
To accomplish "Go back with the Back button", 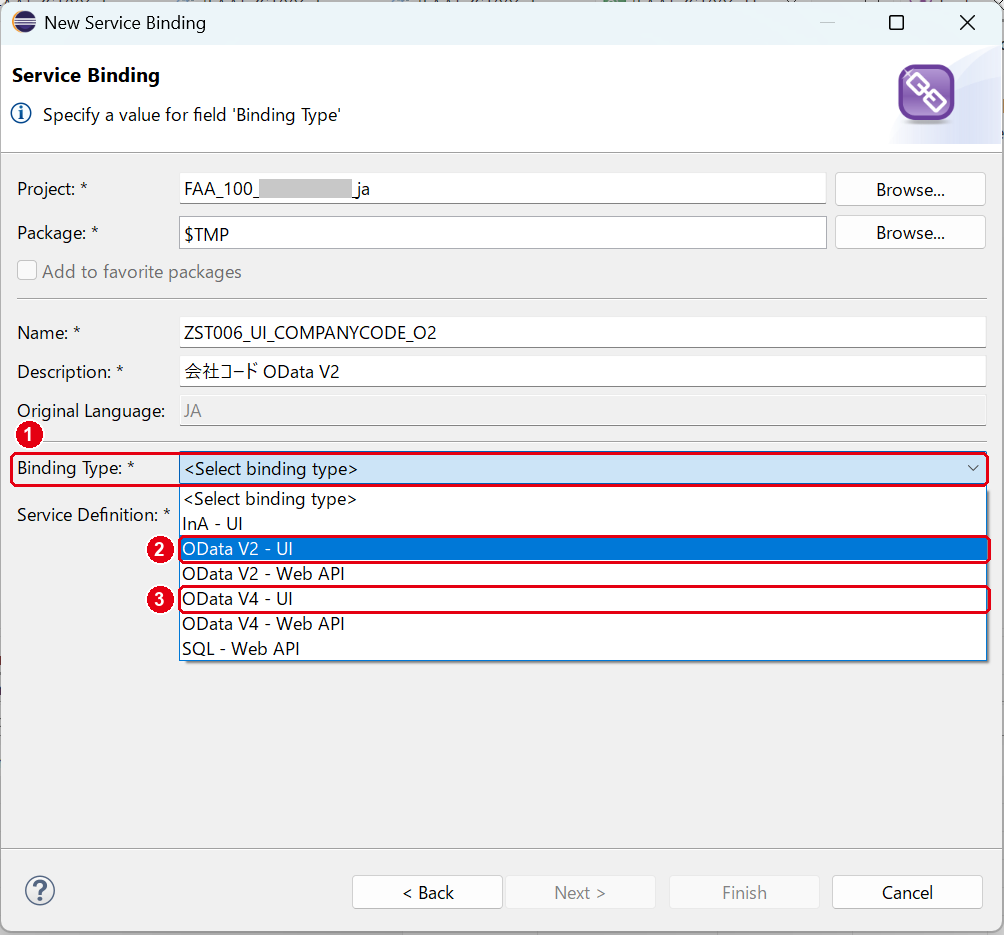I will click(x=427, y=892).
